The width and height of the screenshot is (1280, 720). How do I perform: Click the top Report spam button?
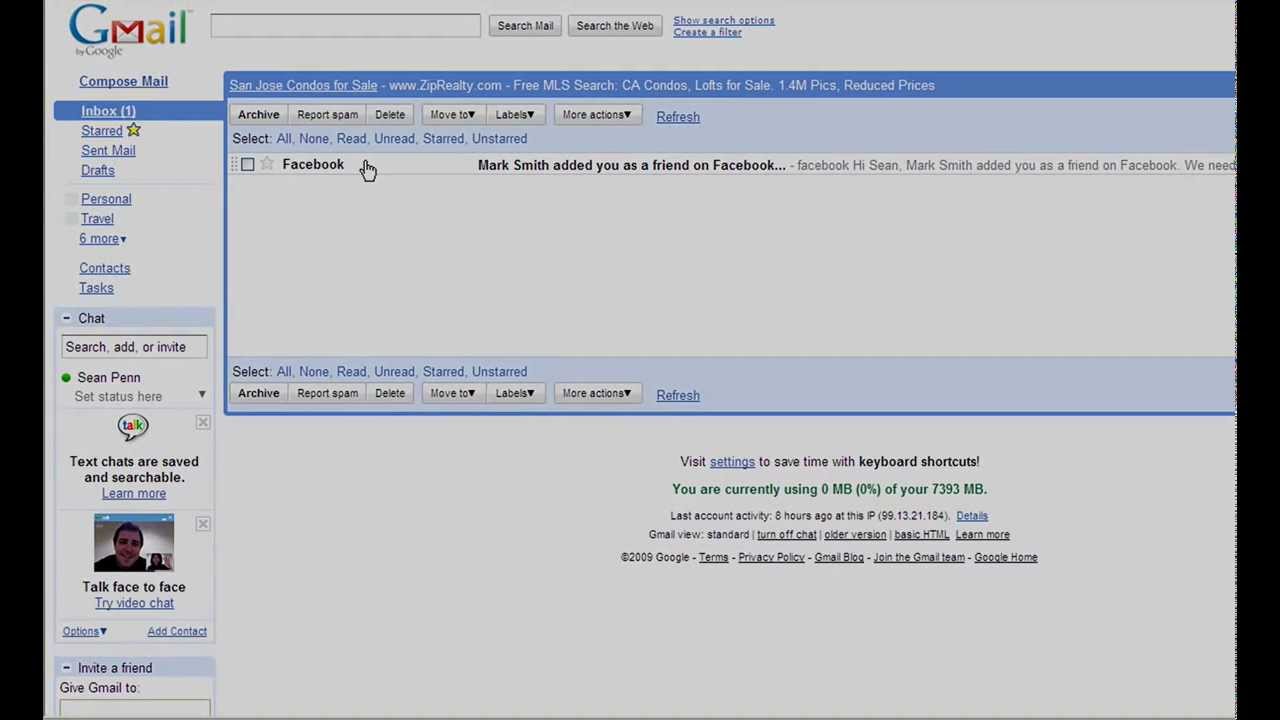tap(327, 115)
